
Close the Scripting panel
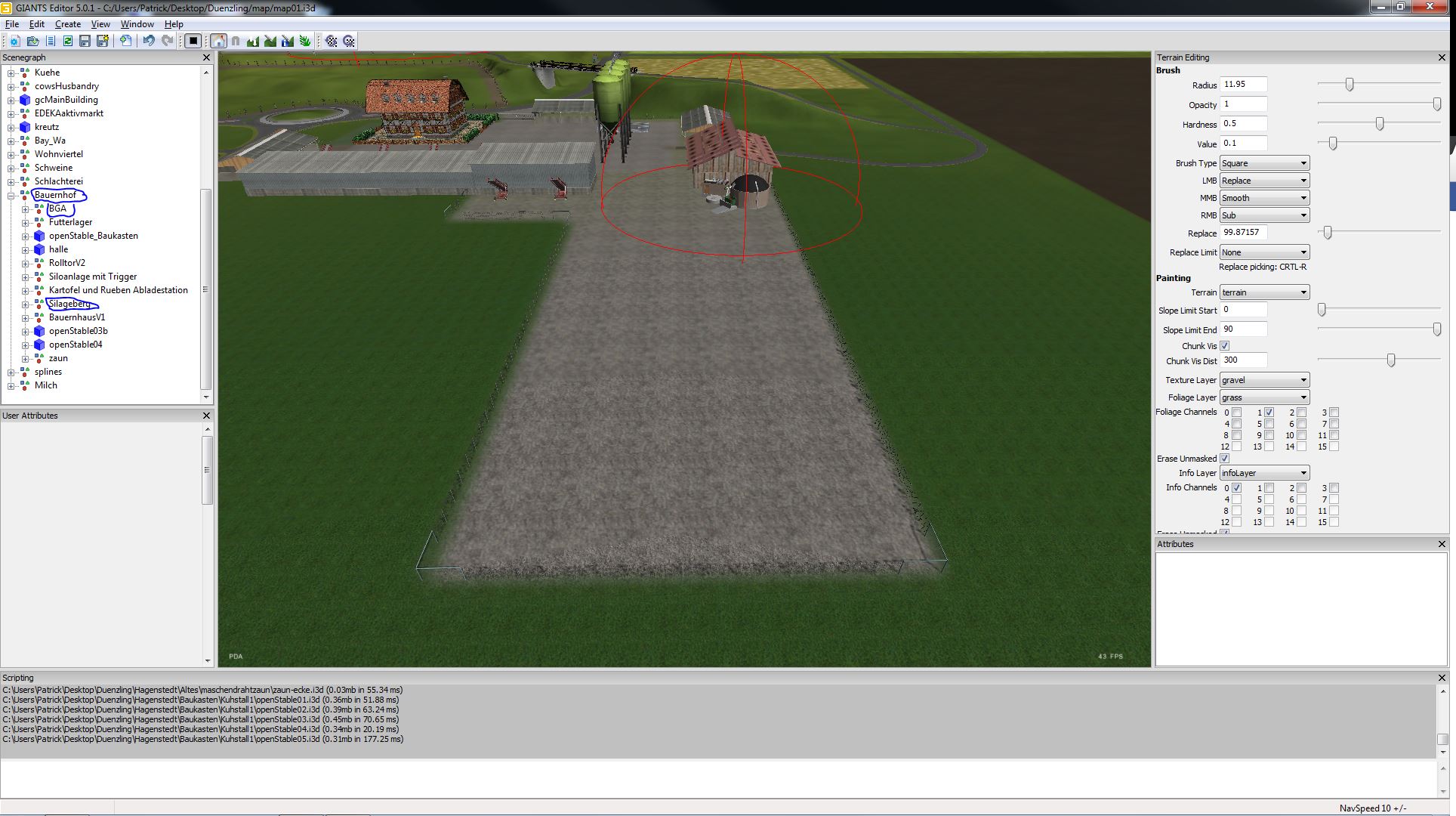pyautogui.click(x=1442, y=678)
